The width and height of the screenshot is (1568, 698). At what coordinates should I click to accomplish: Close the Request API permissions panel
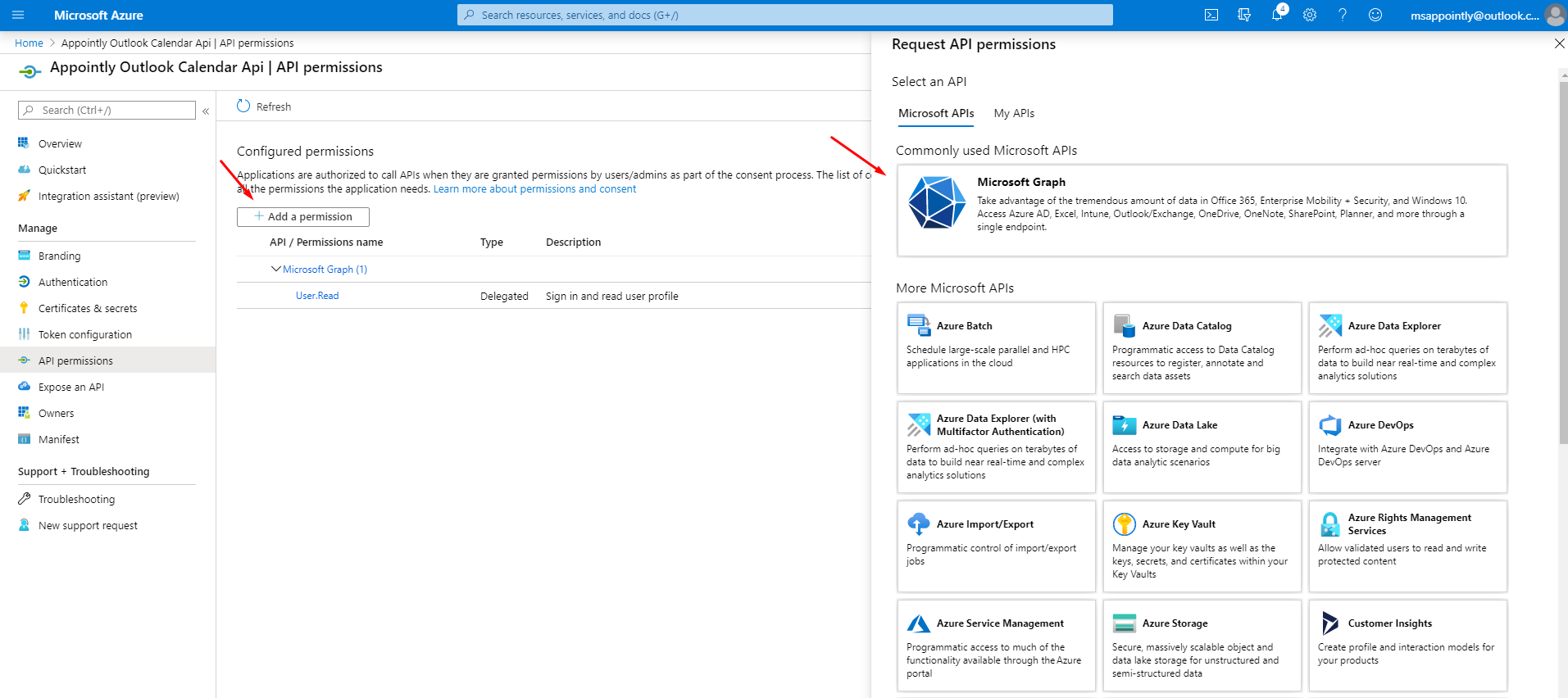(x=1559, y=43)
